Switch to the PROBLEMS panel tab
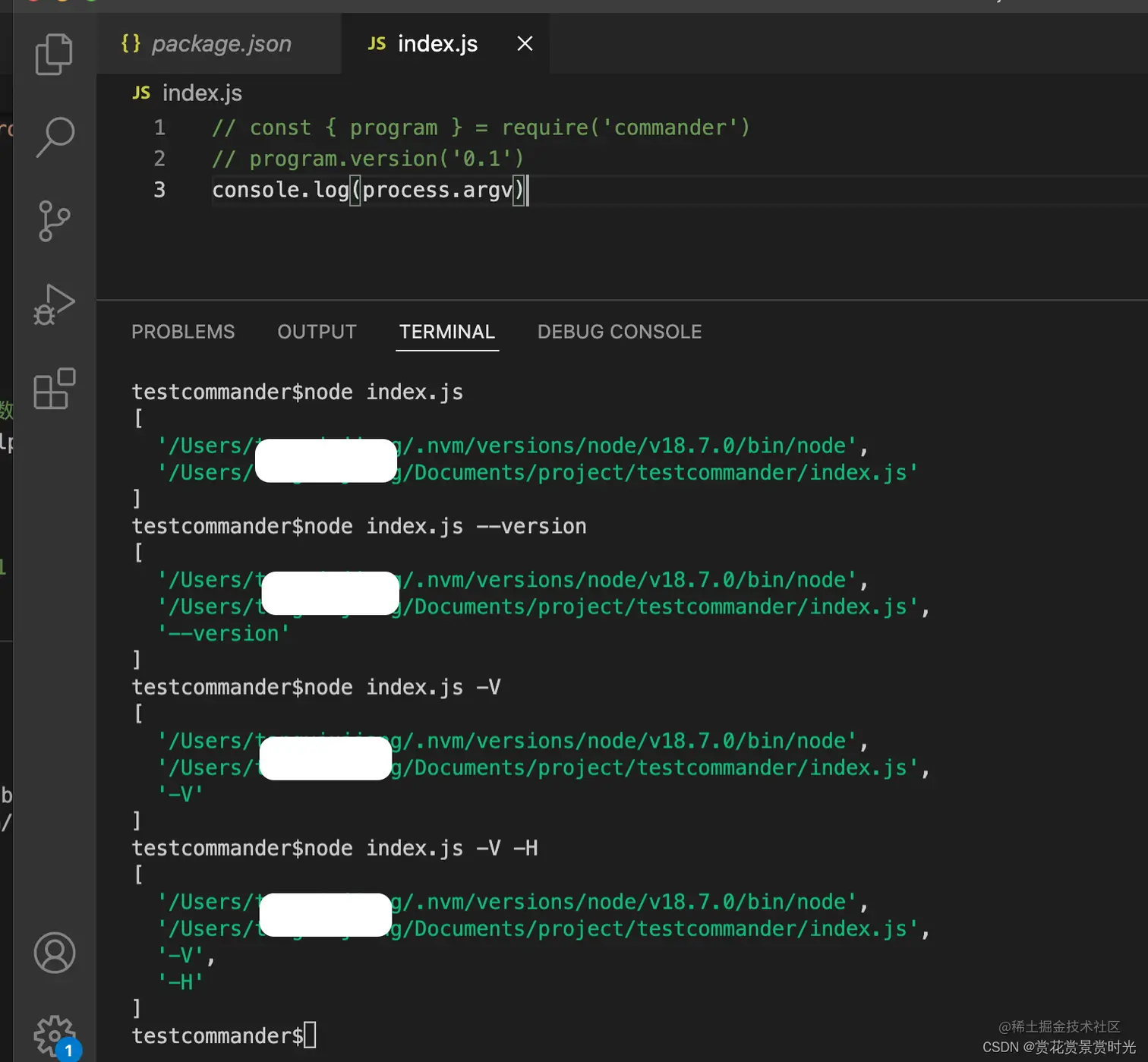 click(x=183, y=332)
